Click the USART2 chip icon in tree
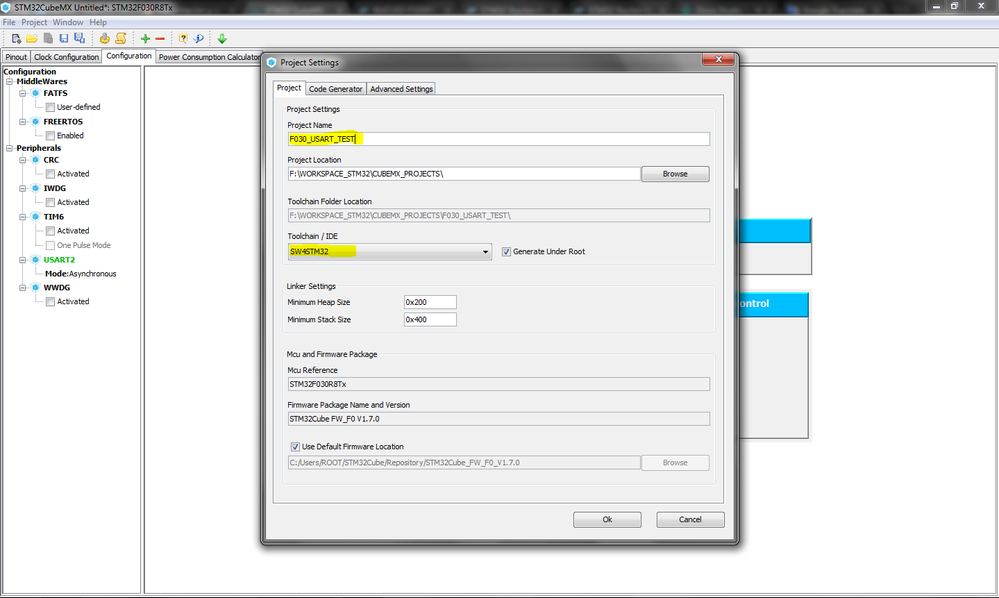 [36, 260]
